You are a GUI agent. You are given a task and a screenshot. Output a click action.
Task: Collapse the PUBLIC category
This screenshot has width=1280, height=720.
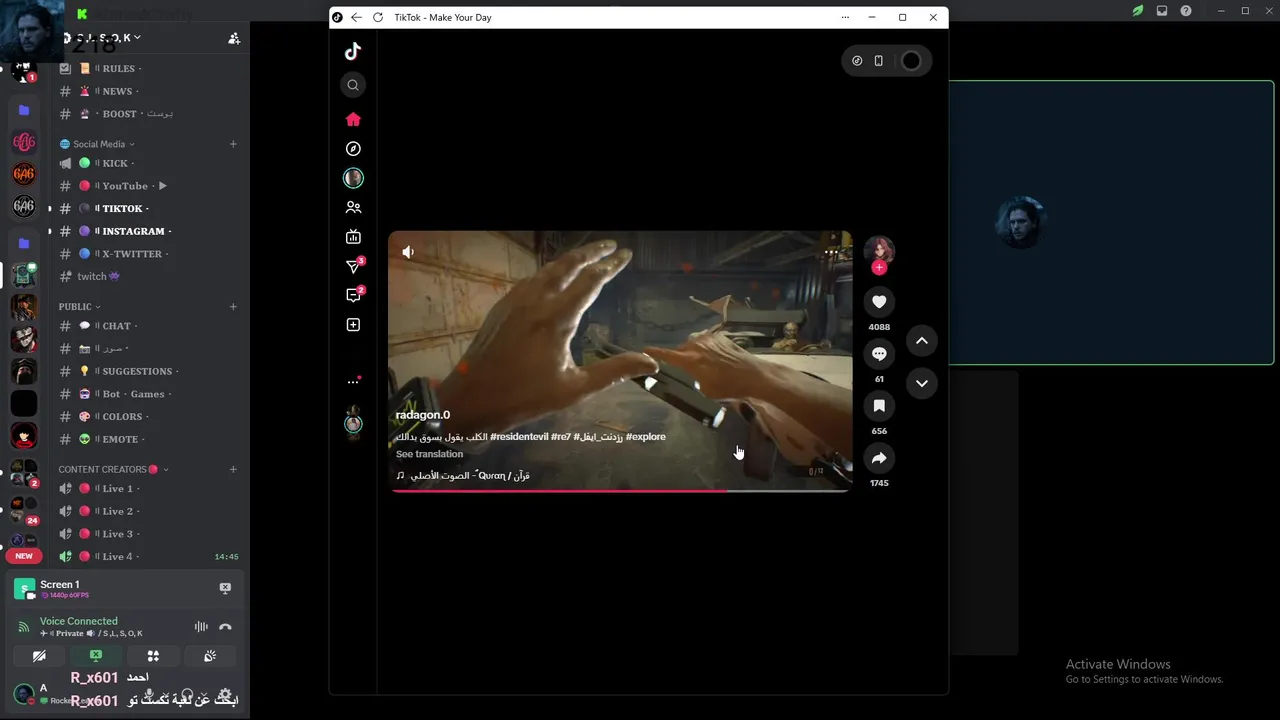(79, 307)
